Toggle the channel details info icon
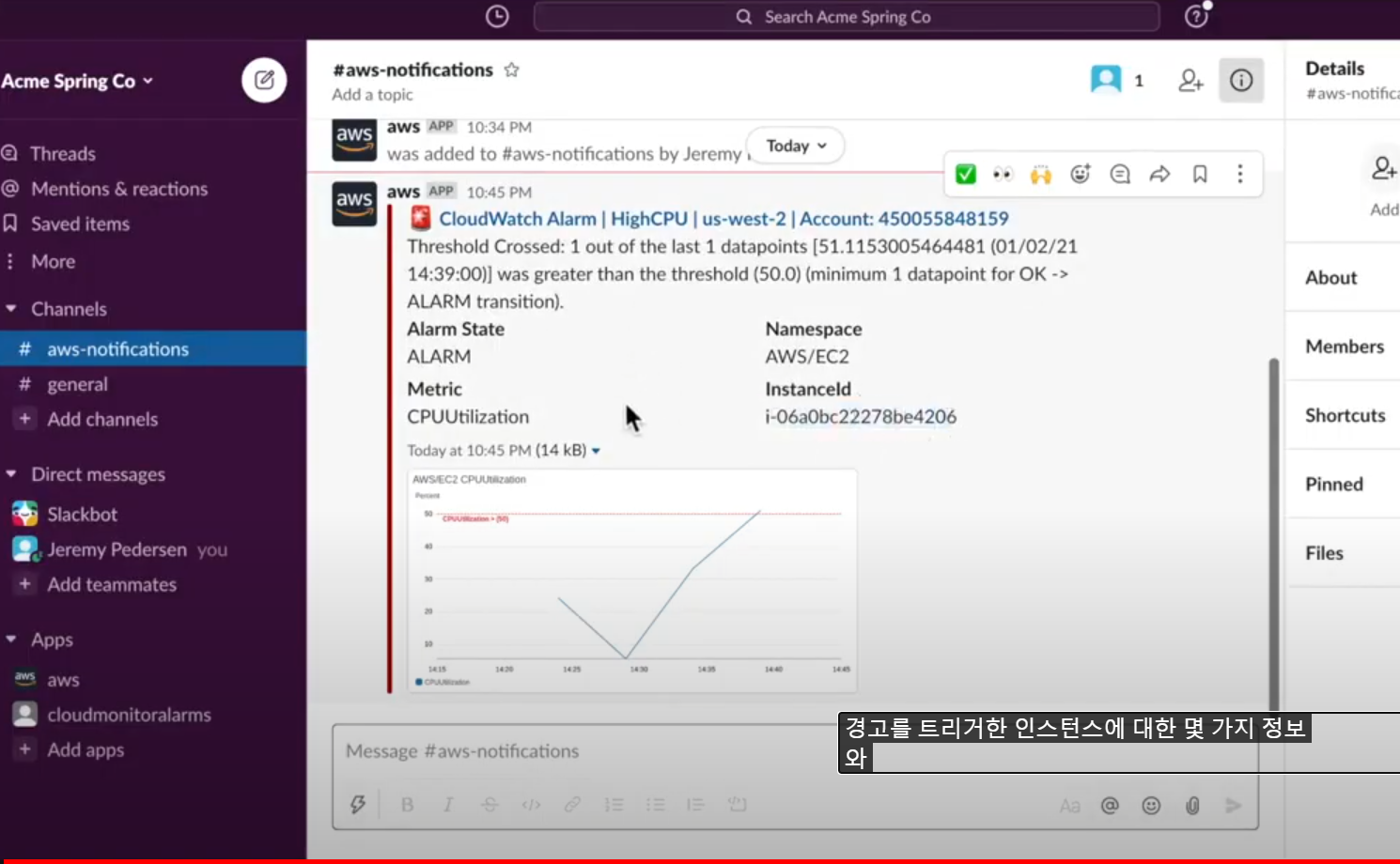1400x864 pixels. coord(1241,81)
